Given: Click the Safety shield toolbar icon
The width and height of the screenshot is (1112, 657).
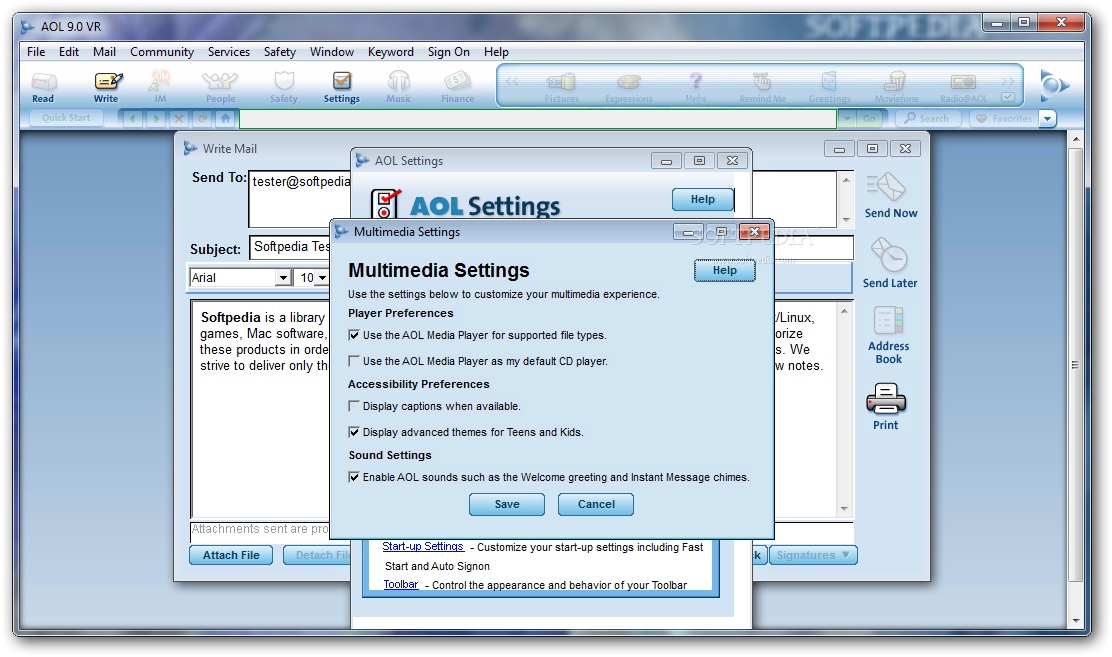Looking at the screenshot, I should [x=284, y=87].
